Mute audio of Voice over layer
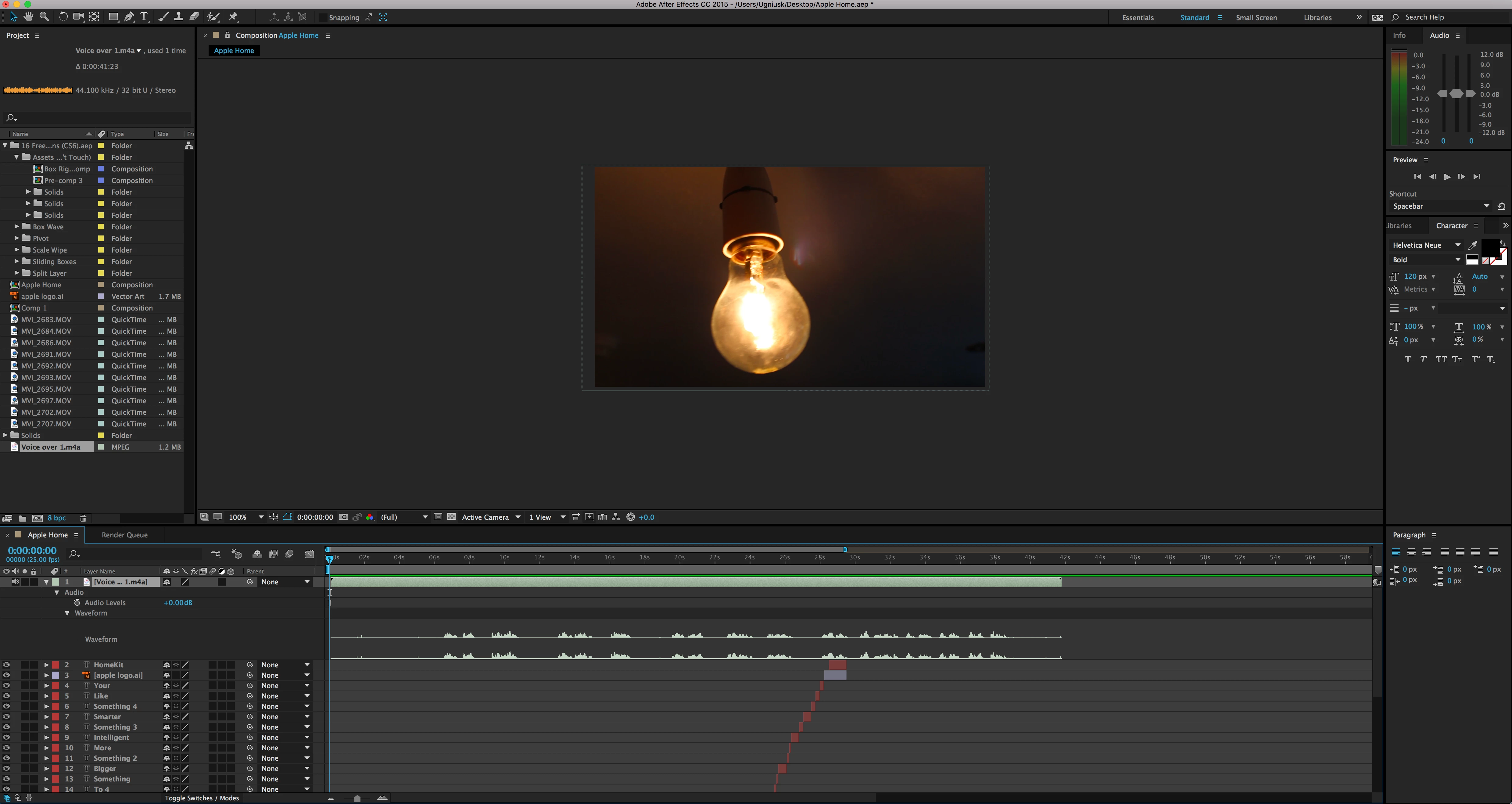This screenshot has width=1512, height=804. [15, 582]
